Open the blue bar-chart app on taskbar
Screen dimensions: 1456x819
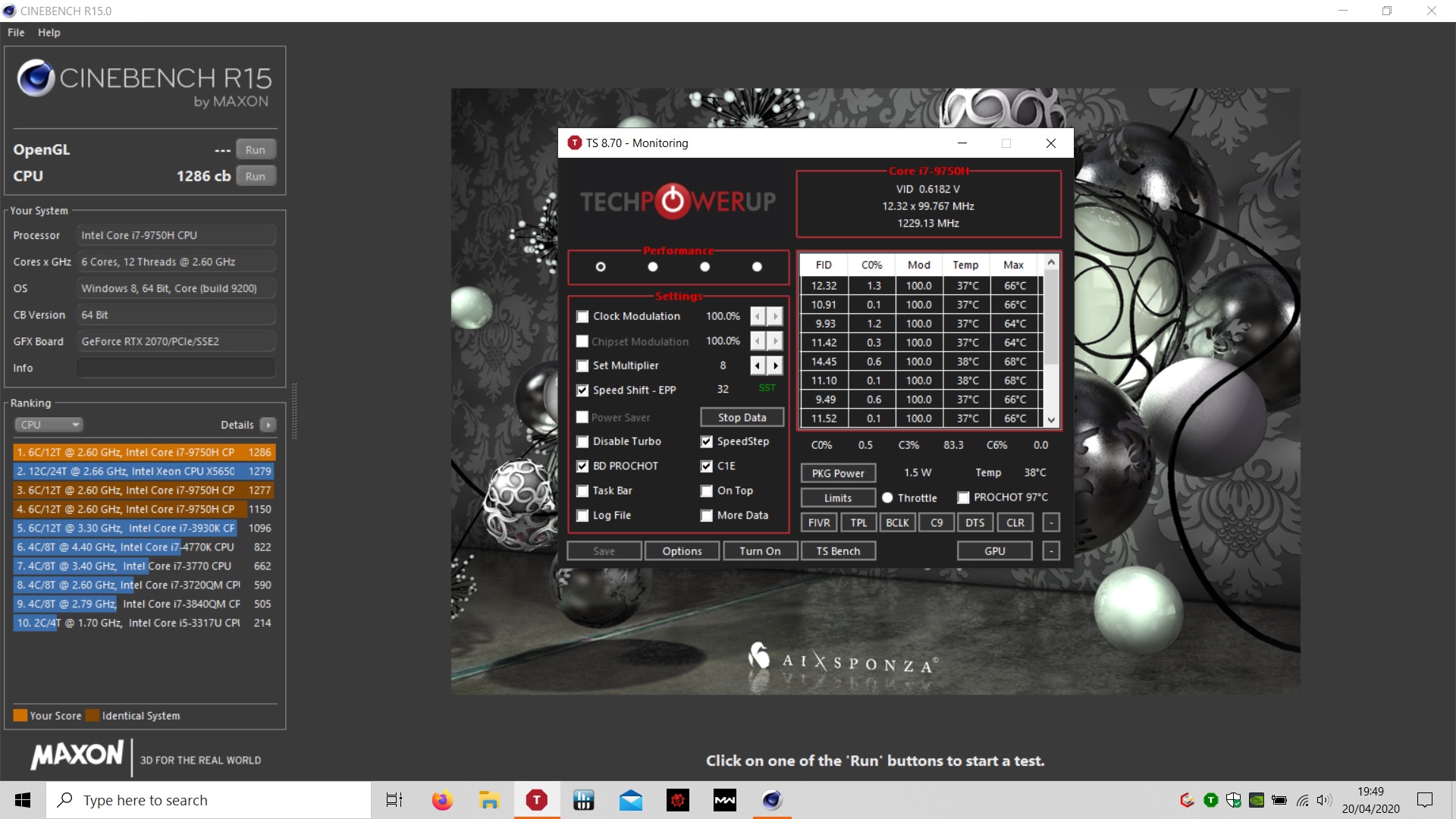coord(583,800)
